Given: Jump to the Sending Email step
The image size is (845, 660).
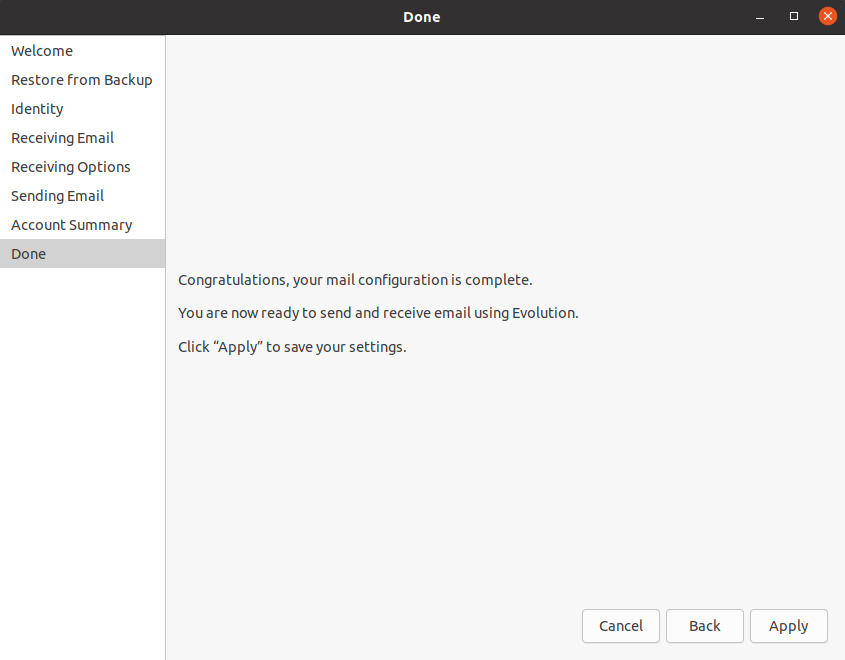Looking at the screenshot, I should coord(57,196).
